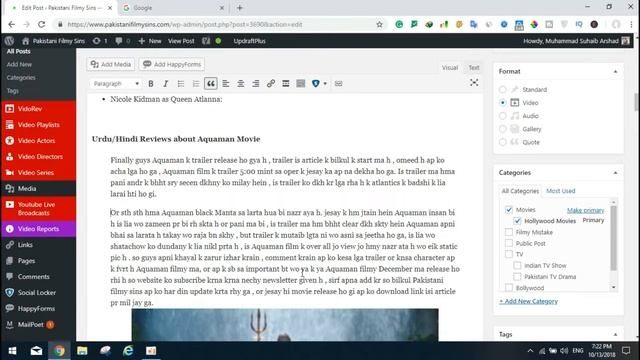Align text right
Screen dimensions: 640x360
256,84
